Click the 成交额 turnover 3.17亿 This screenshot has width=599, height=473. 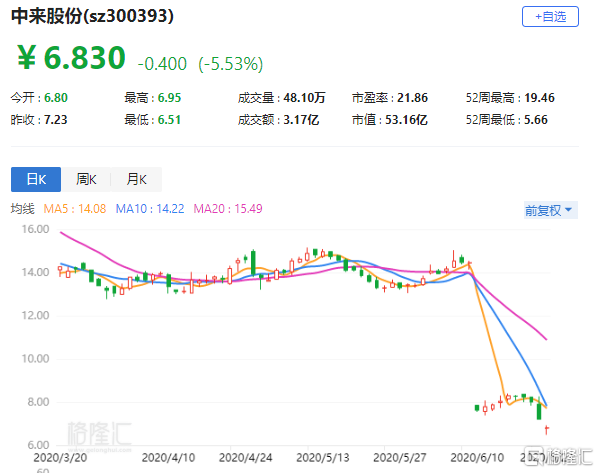click(x=301, y=120)
